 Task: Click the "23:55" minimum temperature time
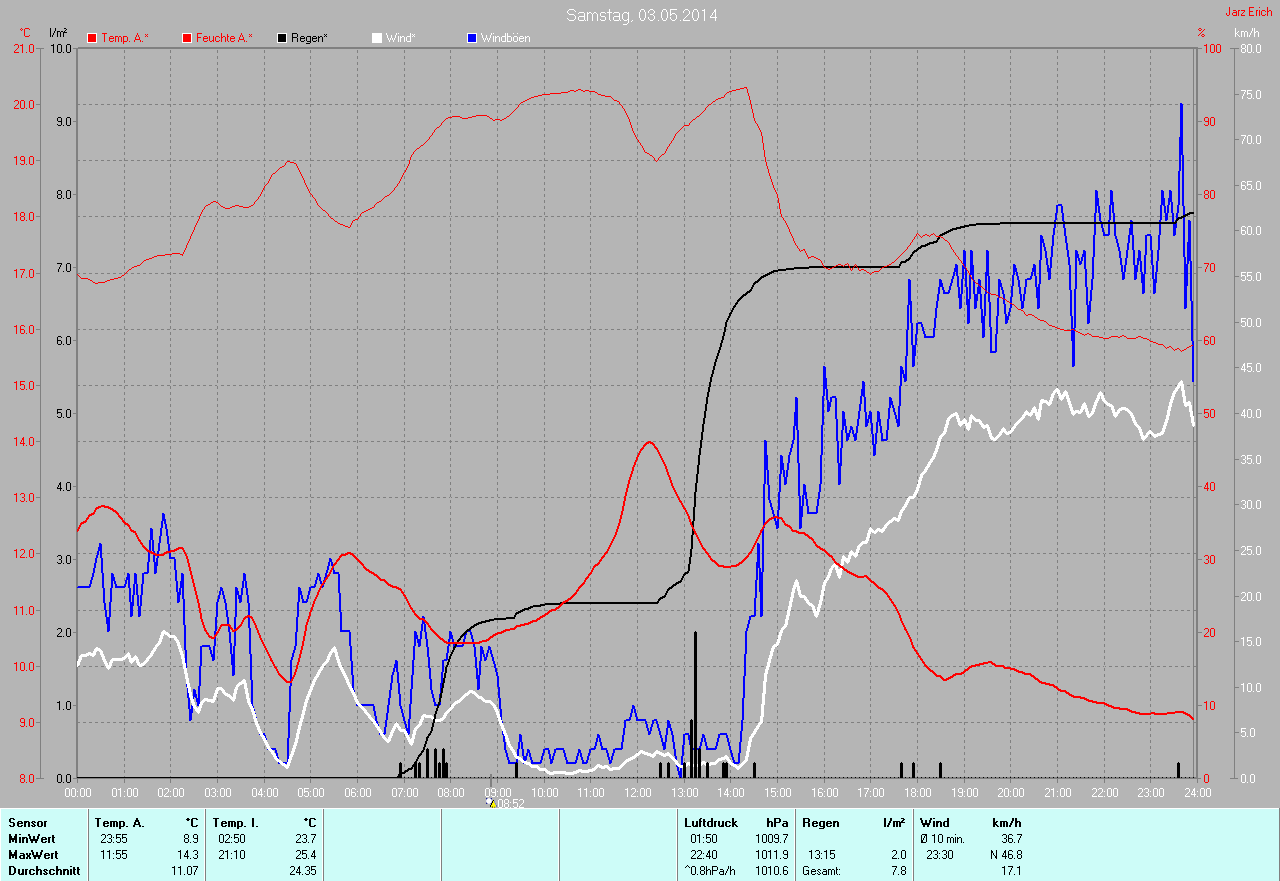pos(114,839)
